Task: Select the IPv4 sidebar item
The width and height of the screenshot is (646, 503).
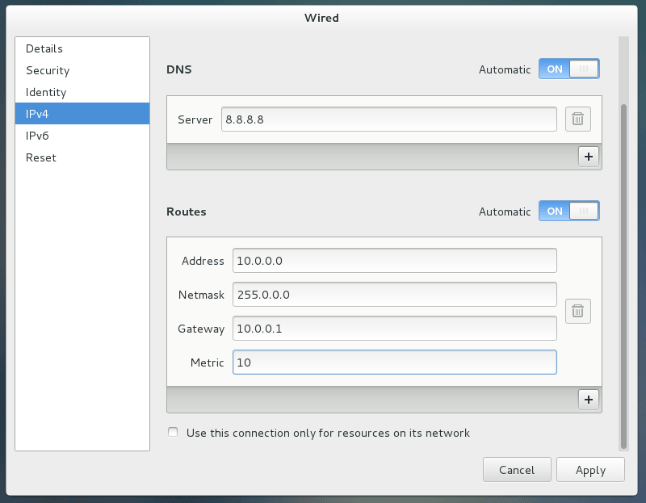Action: [82, 114]
